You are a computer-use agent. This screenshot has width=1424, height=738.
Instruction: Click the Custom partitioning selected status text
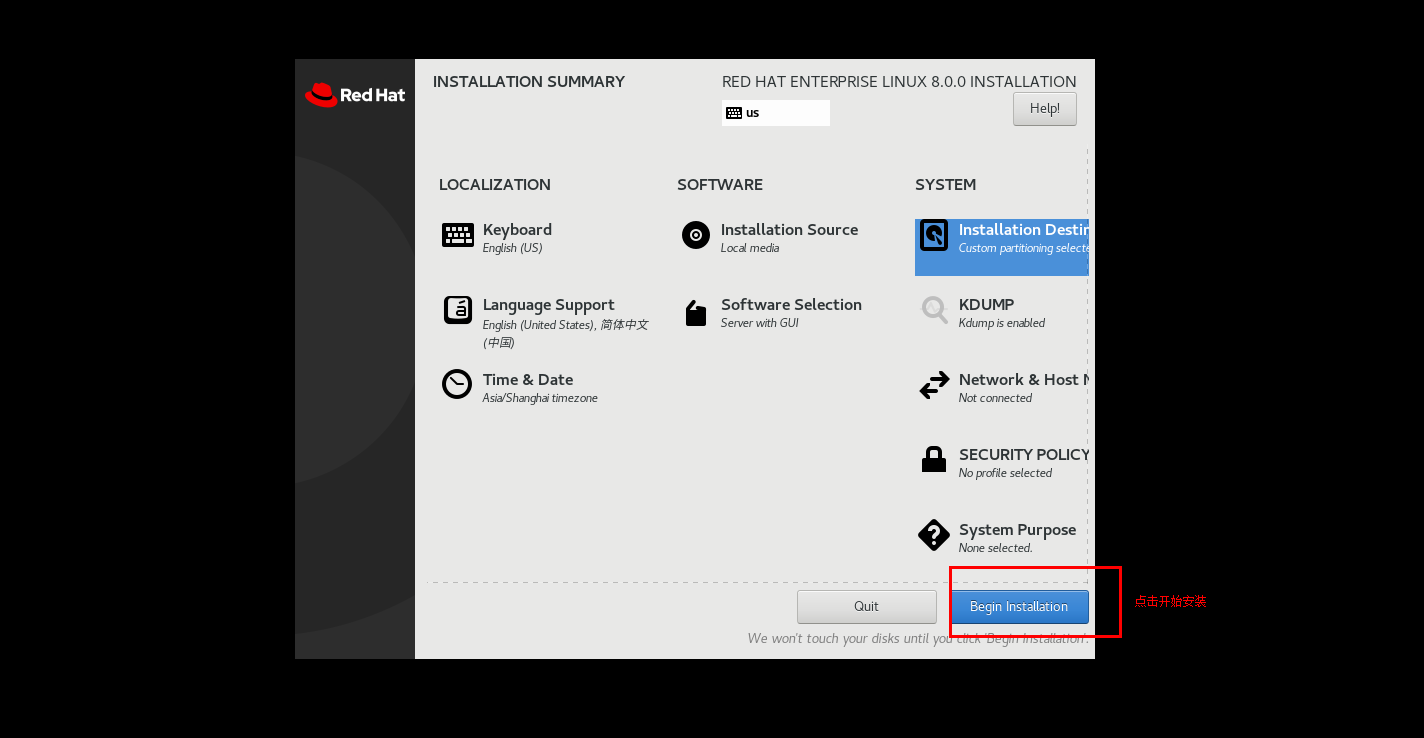[1023, 248]
